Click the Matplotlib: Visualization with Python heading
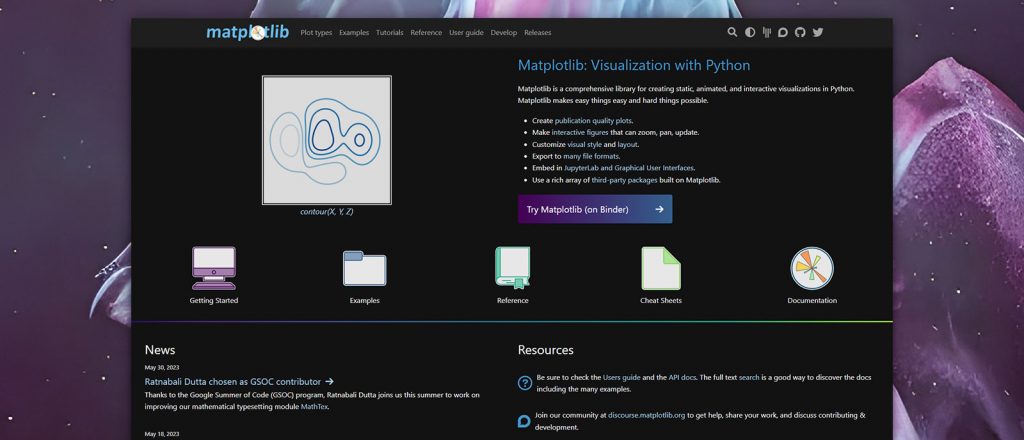 633,65
